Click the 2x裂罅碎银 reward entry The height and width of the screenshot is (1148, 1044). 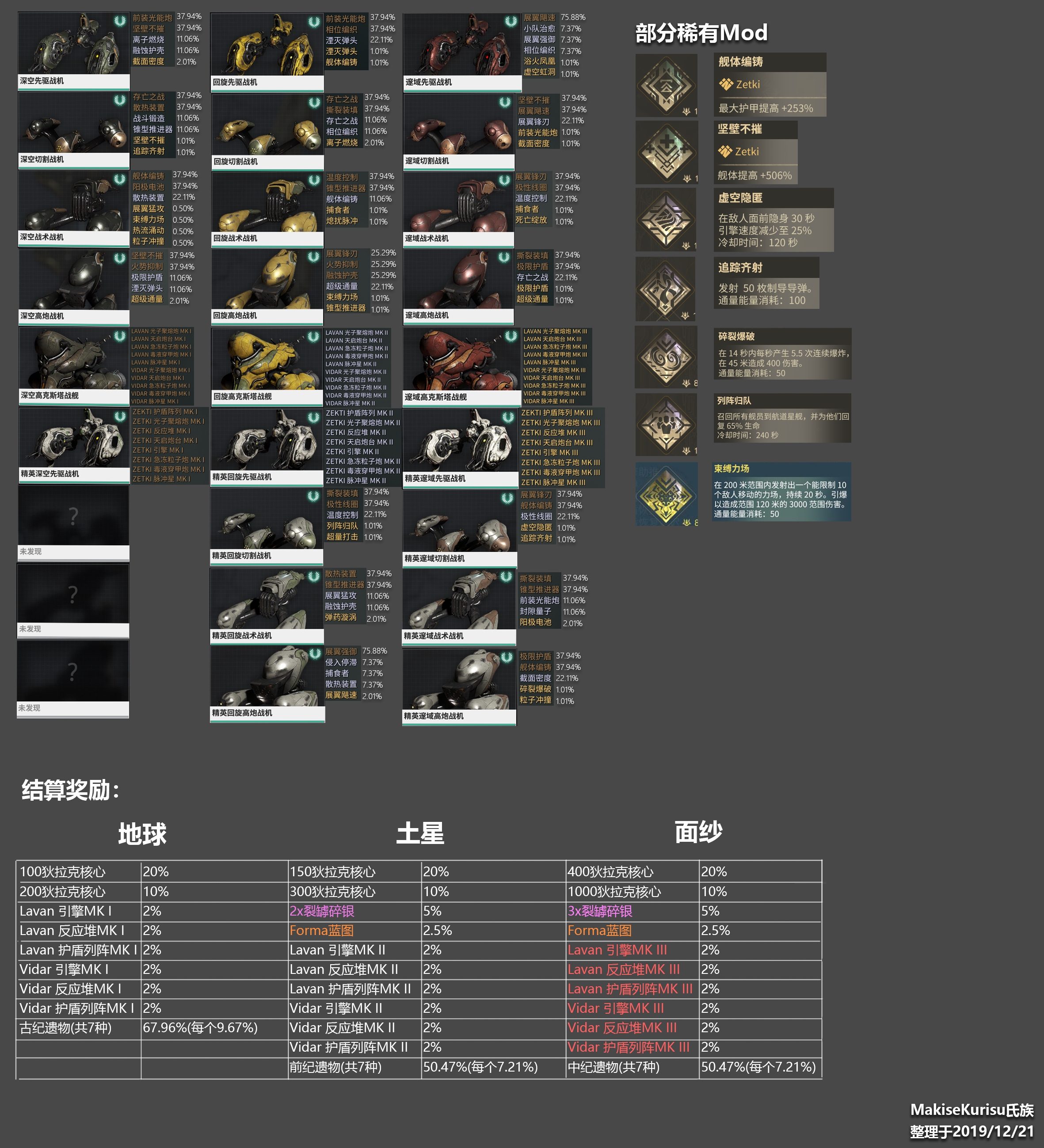(x=322, y=911)
